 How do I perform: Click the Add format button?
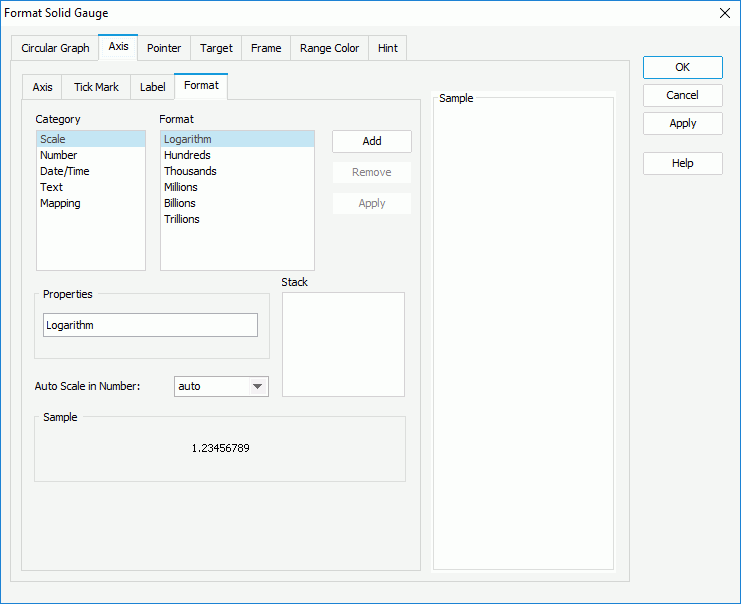371,141
